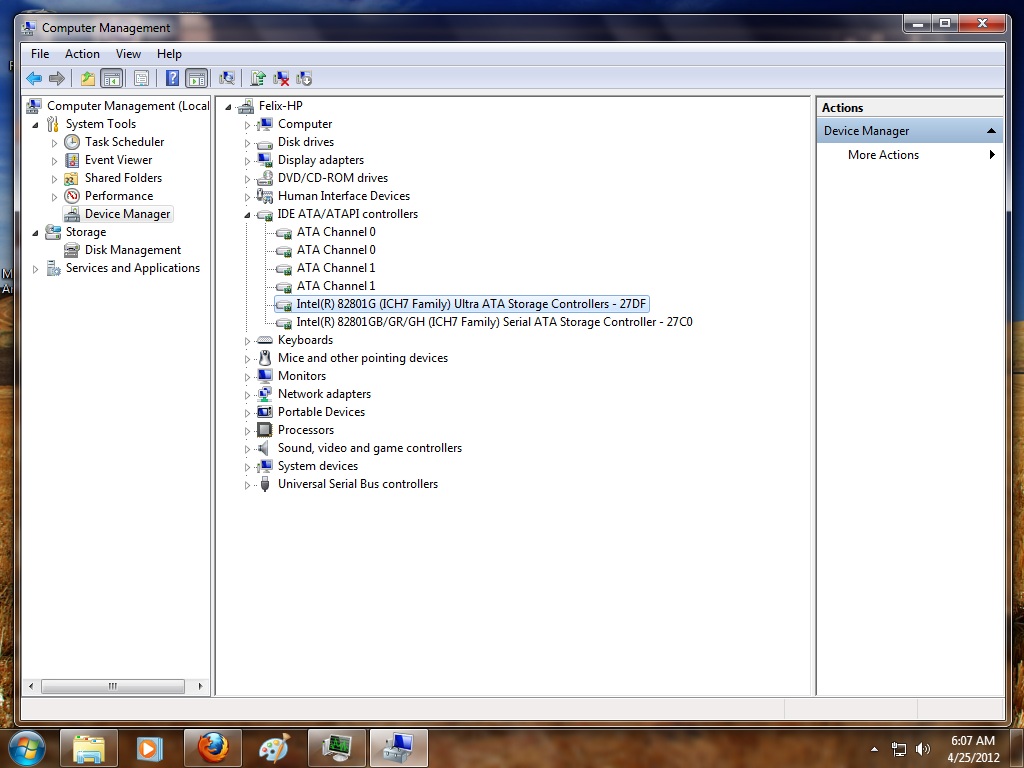Expand the Event Viewer node
The image size is (1024, 768).
click(54, 161)
